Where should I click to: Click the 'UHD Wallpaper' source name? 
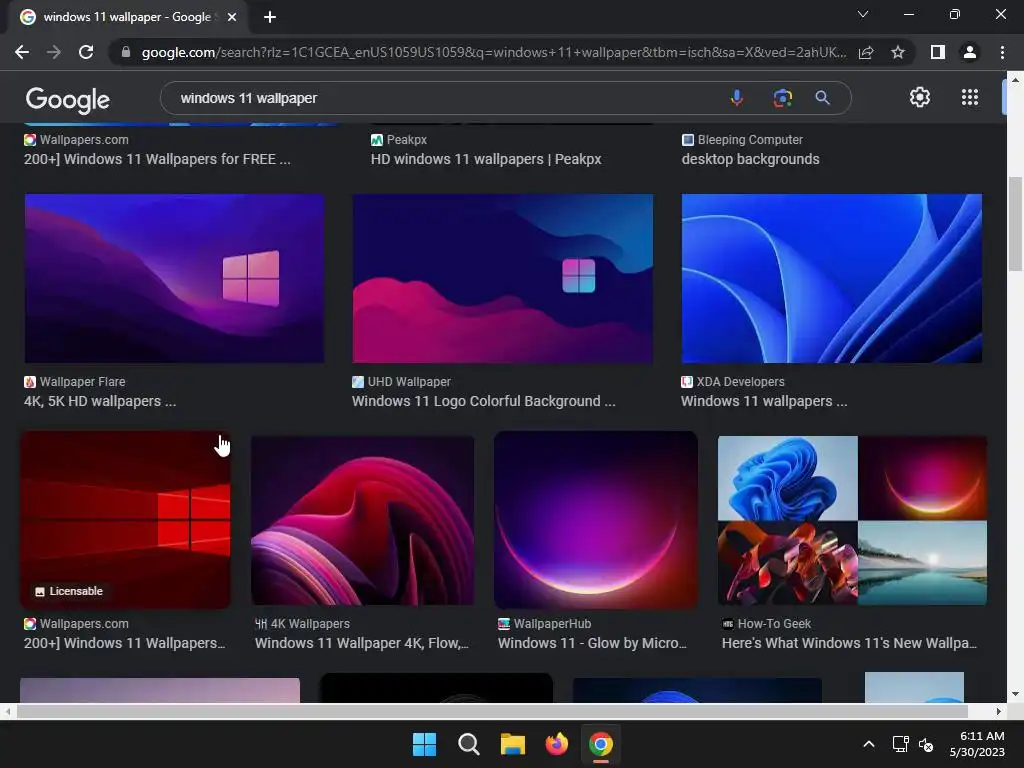point(409,381)
